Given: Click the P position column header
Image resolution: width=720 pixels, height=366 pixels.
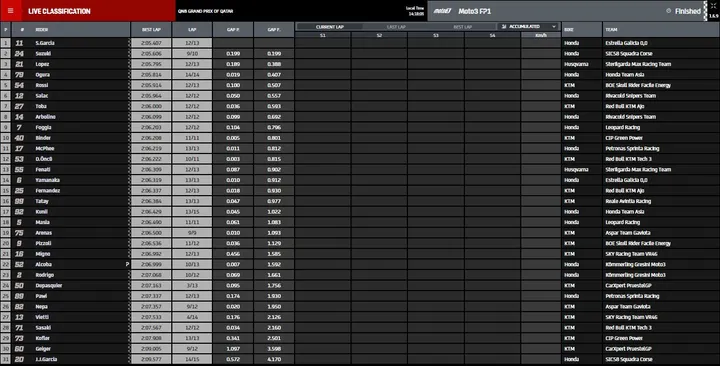Looking at the screenshot, I should [6, 29].
